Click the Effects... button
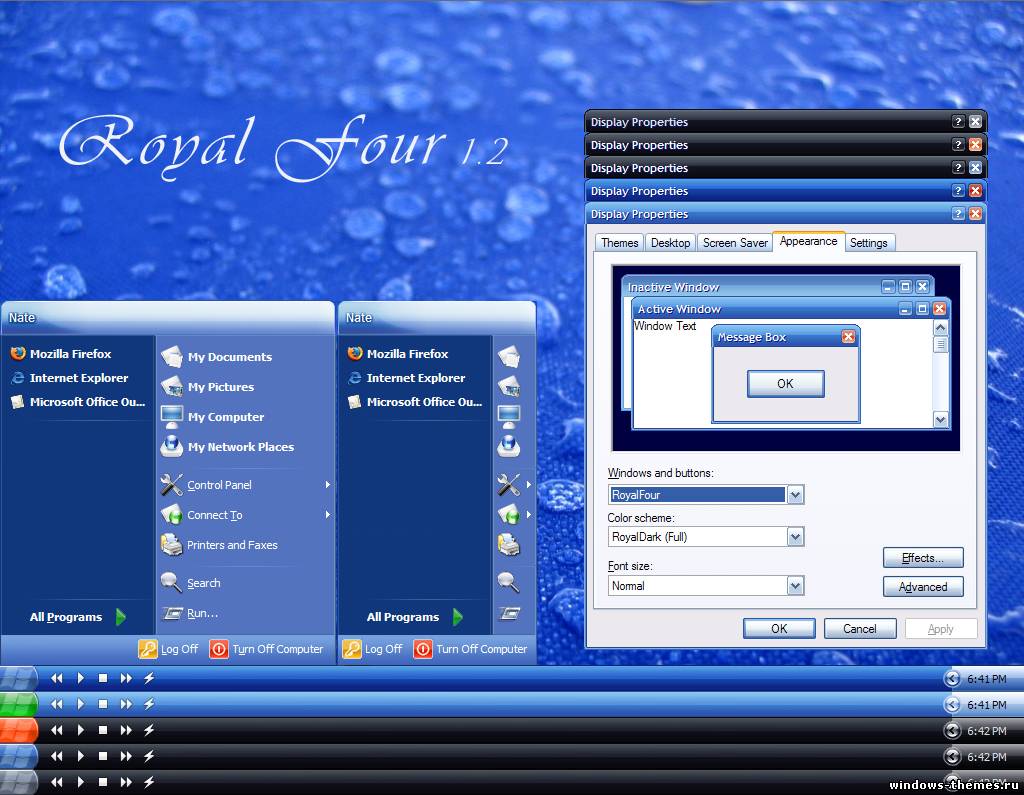 923,558
